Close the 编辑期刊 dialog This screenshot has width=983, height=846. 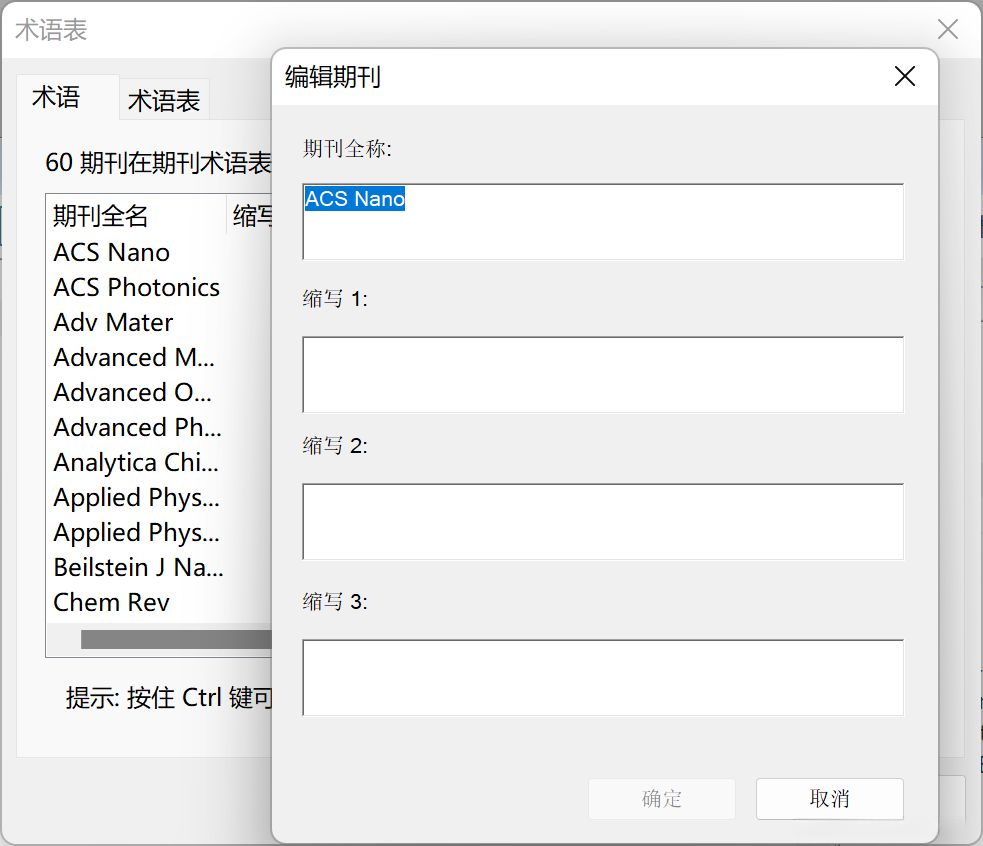pyautogui.click(x=904, y=77)
